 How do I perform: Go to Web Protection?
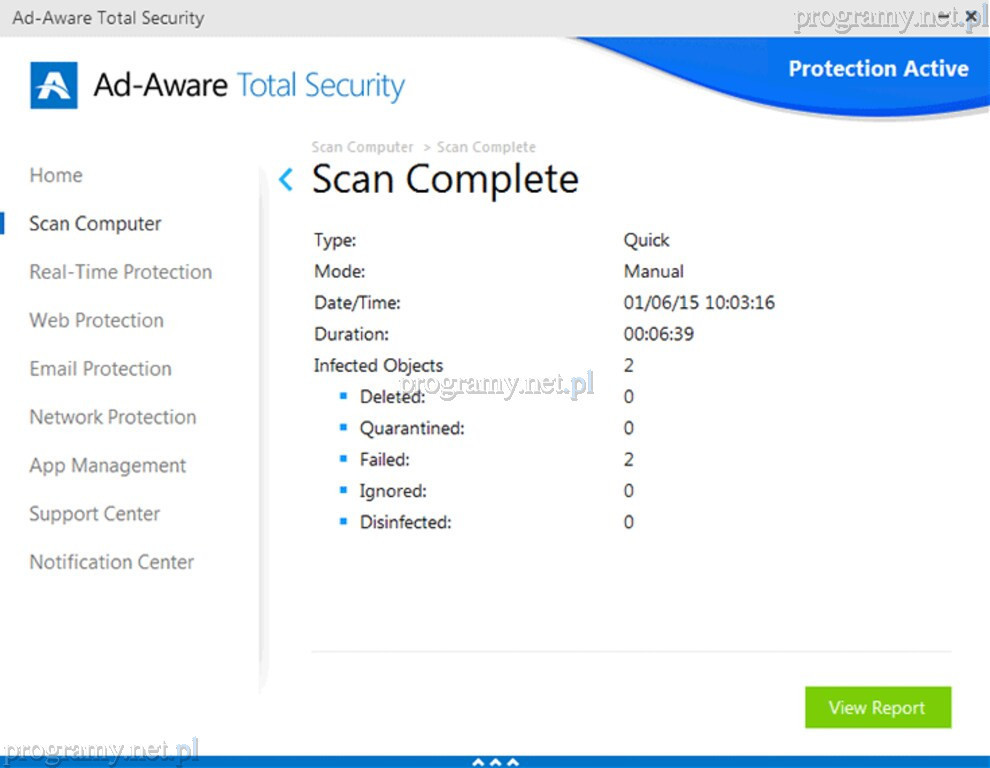click(96, 320)
